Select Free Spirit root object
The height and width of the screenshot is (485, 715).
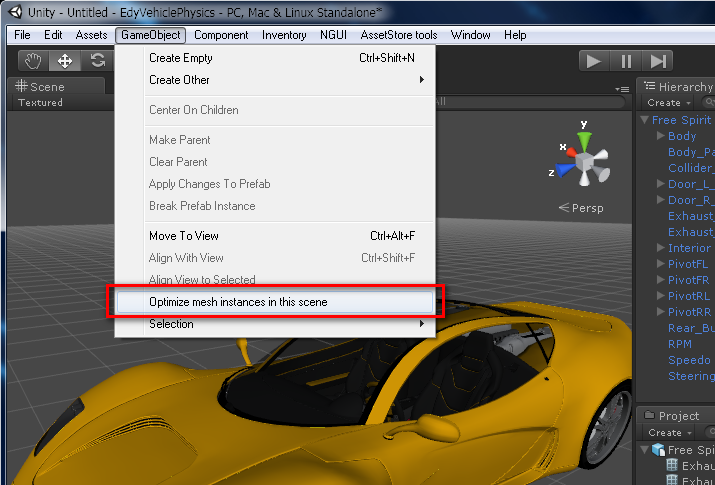tap(681, 120)
